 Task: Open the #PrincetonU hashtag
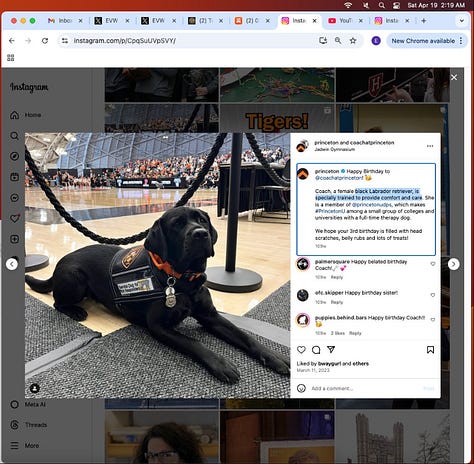coord(330,211)
